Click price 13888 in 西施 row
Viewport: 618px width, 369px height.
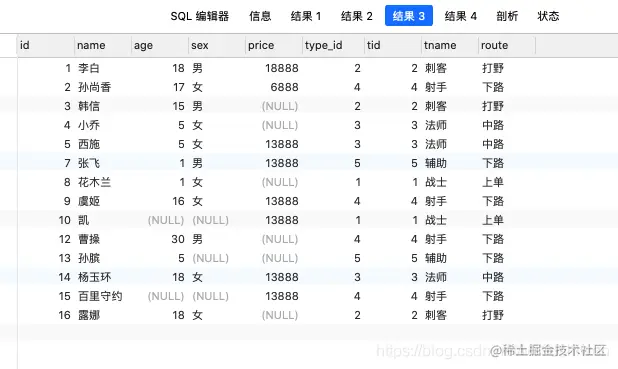282,144
